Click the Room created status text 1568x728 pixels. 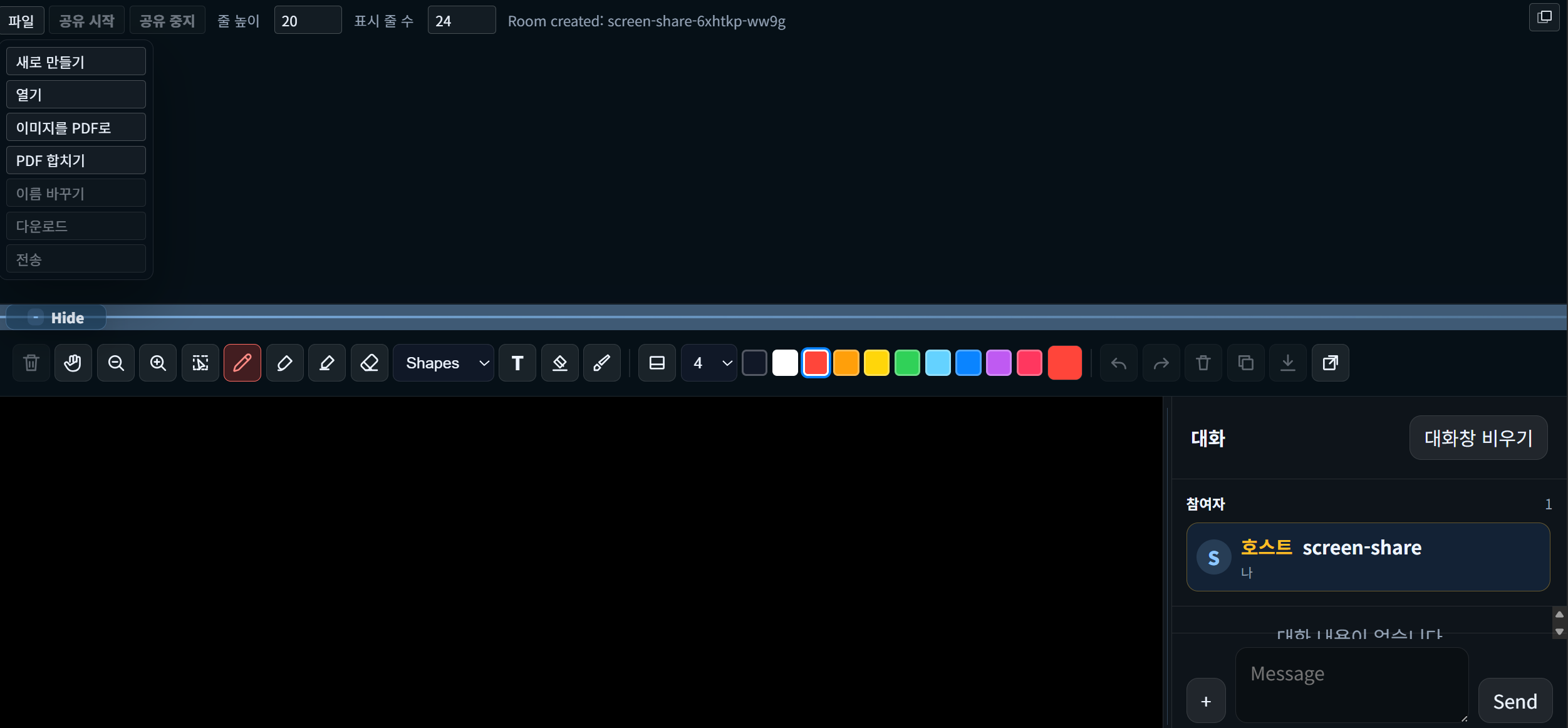point(646,21)
